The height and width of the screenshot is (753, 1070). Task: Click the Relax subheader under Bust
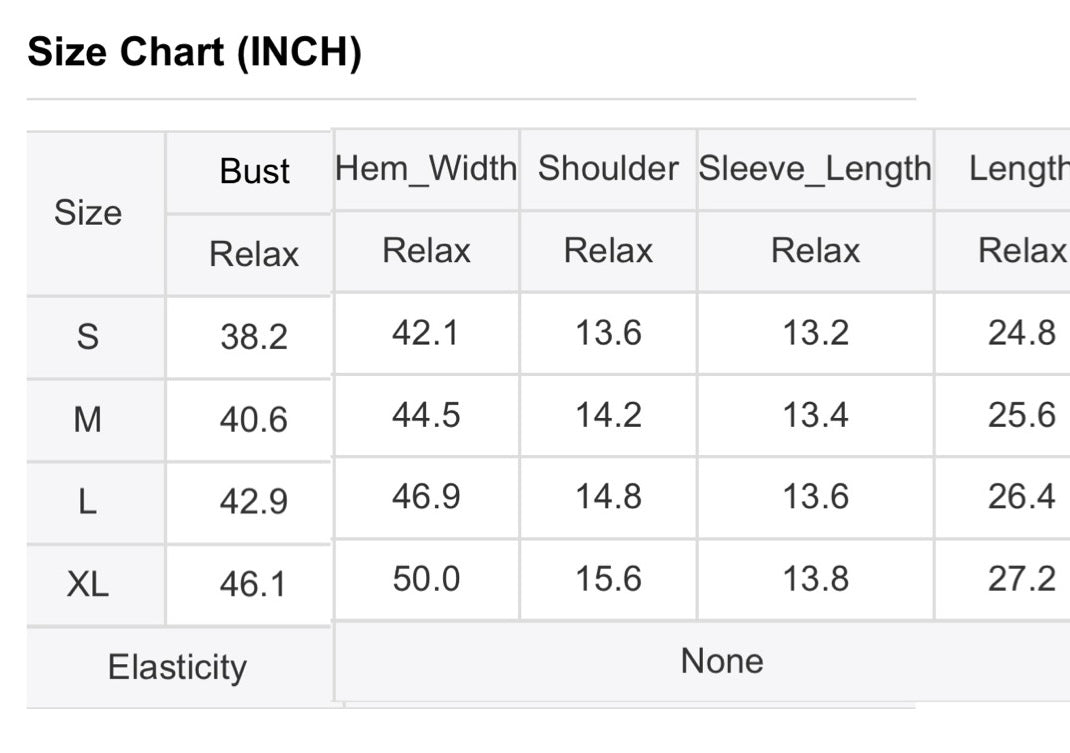click(254, 254)
